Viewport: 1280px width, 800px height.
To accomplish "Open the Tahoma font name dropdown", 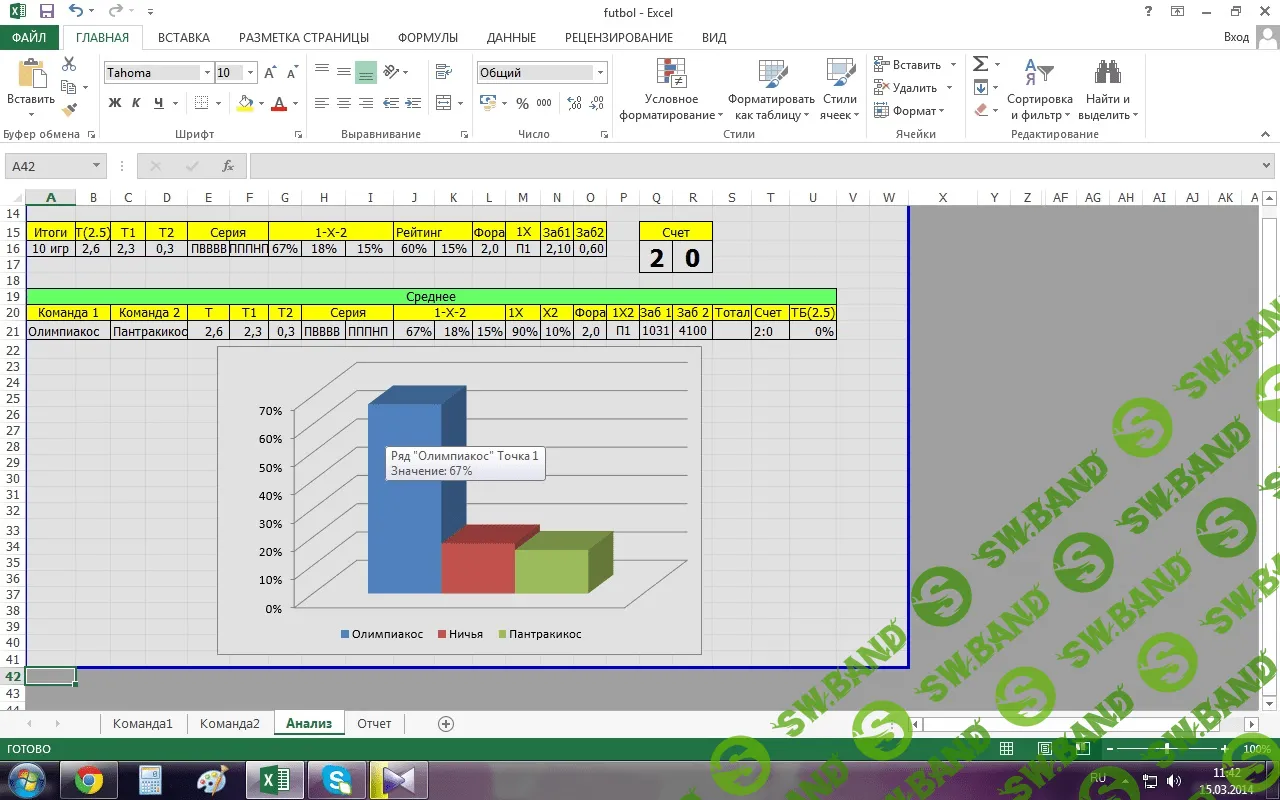I will (x=207, y=73).
